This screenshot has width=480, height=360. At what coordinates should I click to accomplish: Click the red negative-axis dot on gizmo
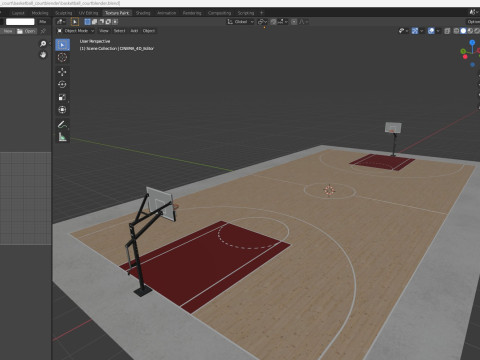pyautogui.click(x=465, y=57)
